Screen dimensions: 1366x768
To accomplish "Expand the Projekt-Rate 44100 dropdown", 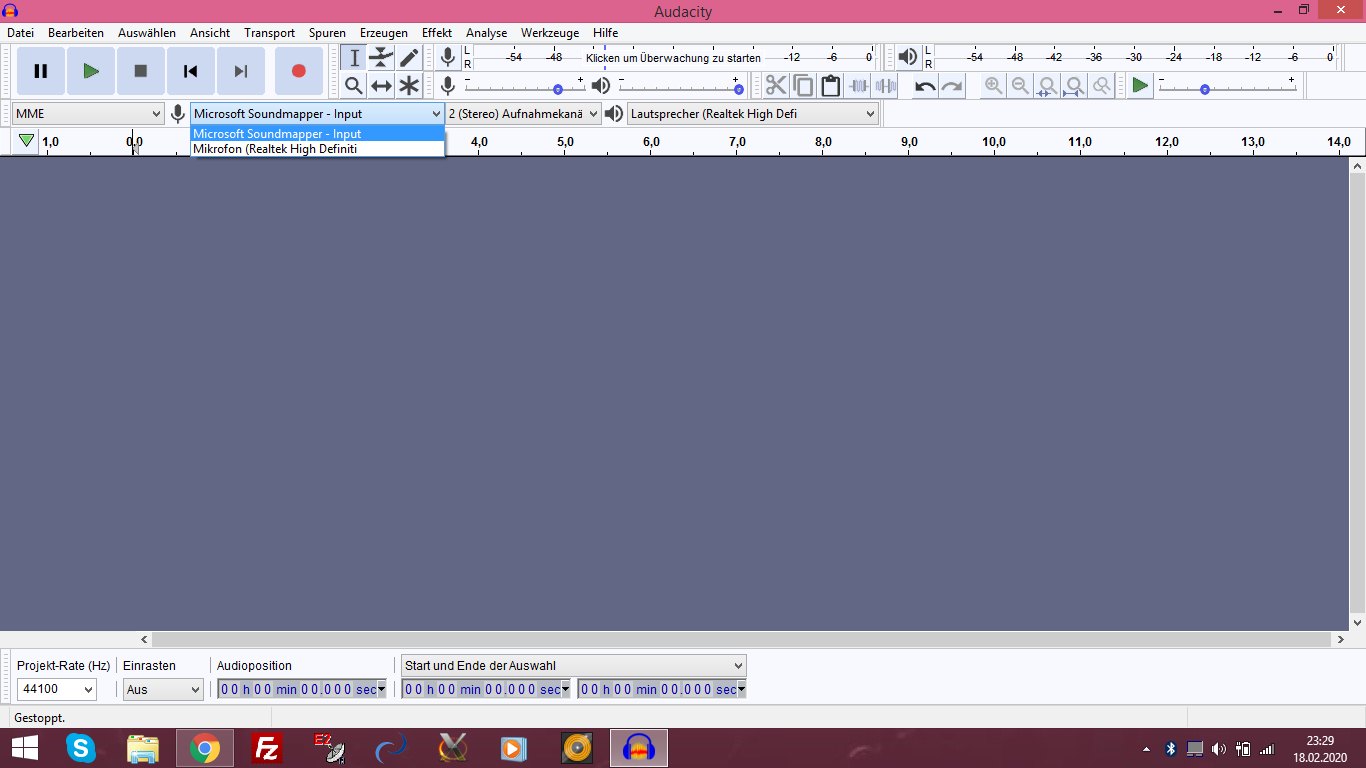I will pyautogui.click(x=57, y=689).
